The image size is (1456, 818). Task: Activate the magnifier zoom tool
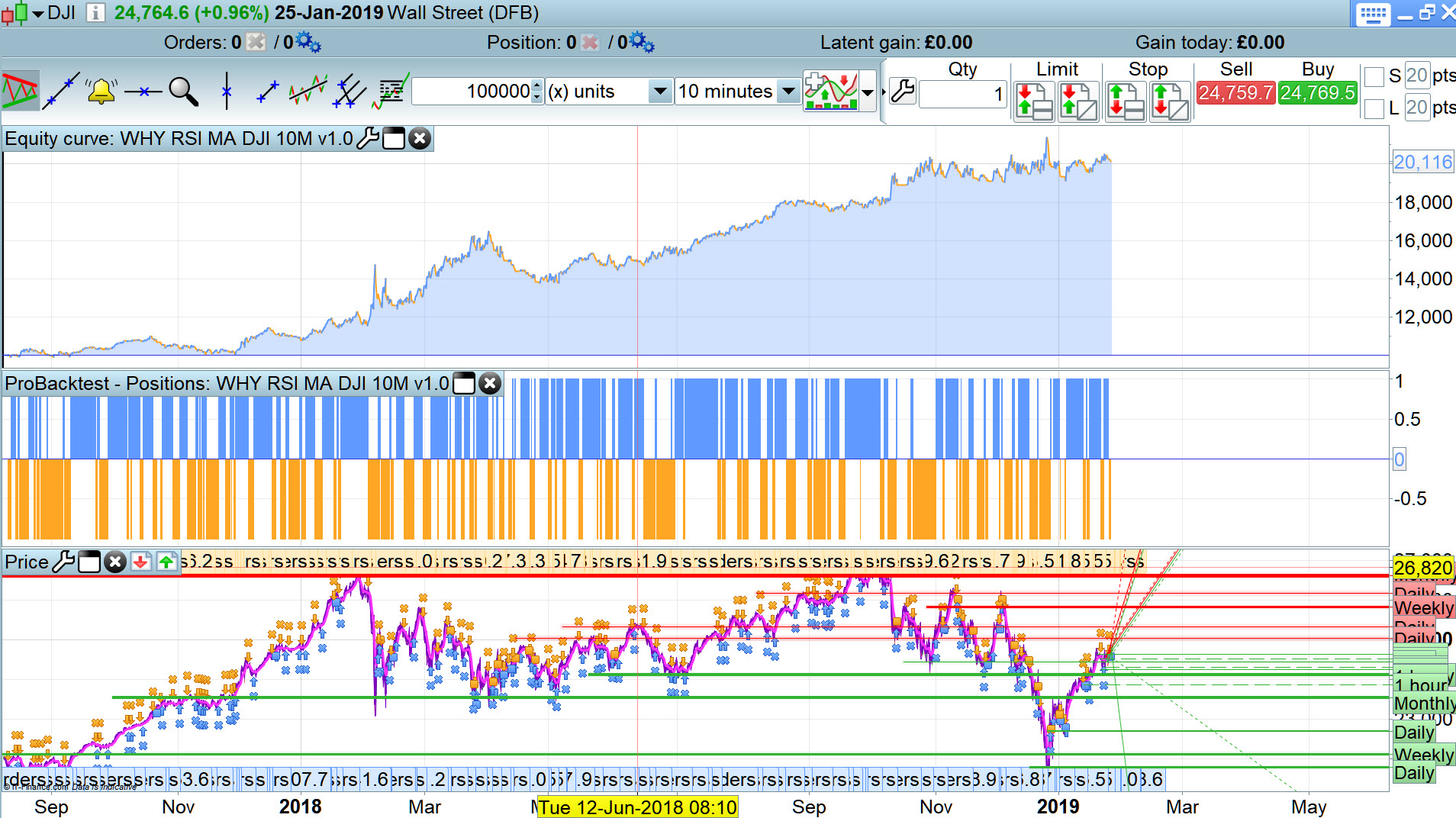(x=183, y=92)
